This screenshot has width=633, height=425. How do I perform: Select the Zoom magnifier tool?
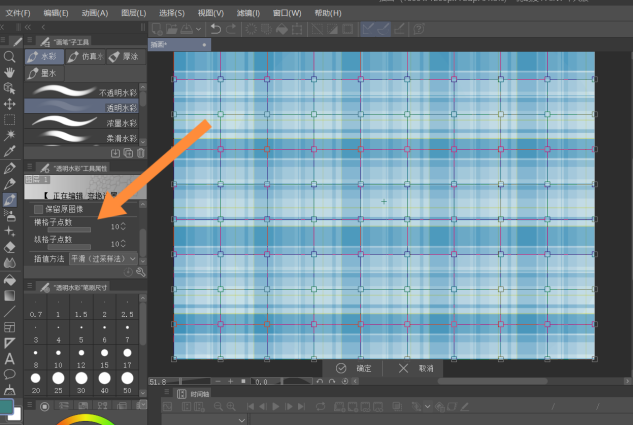pos(9,57)
